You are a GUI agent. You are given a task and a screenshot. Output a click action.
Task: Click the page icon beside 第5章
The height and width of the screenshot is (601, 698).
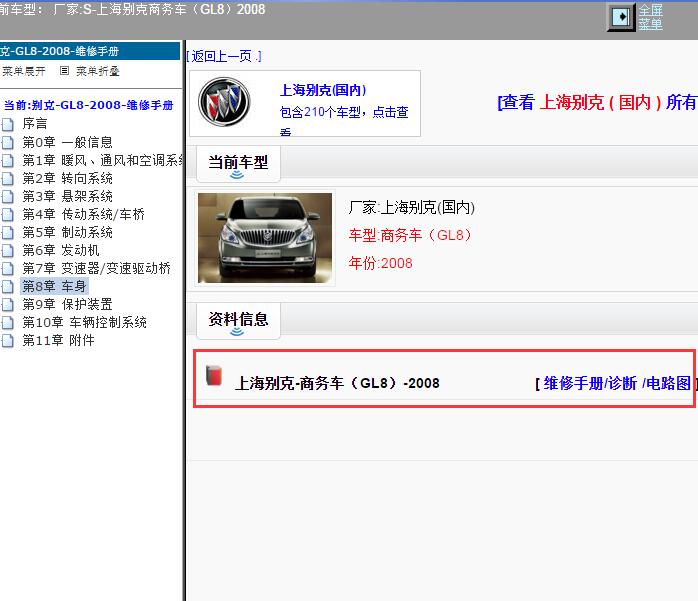coord(8,232)
